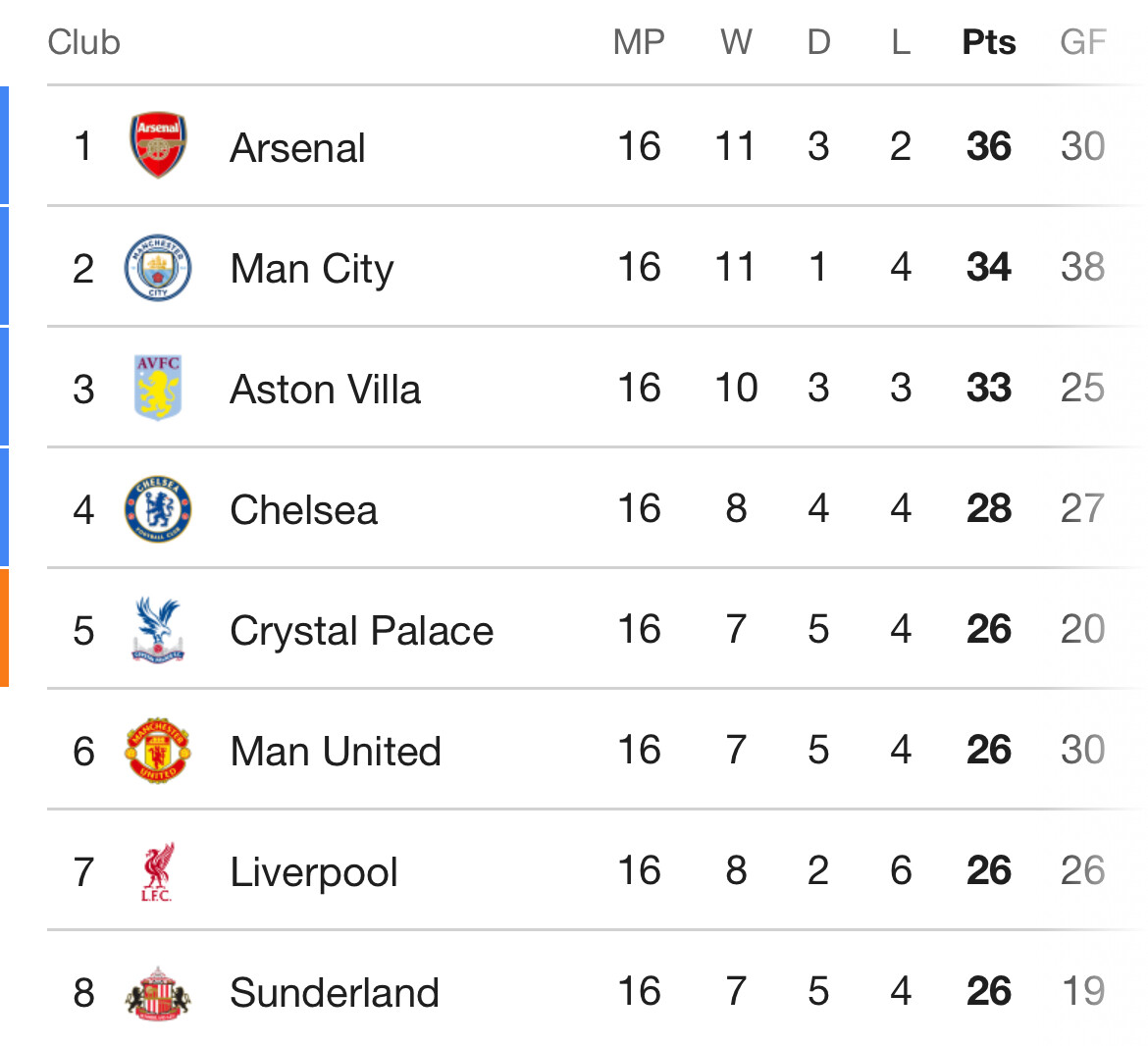Click the Pts column header
Image resolution: width=1148 pixels, height=1046 pixels.
pyautogui.click(x=988, y=42)
